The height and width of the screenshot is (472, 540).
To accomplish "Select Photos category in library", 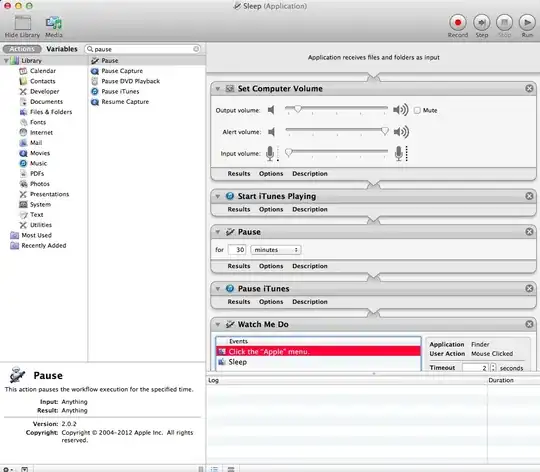I will [x=40, y=184].
